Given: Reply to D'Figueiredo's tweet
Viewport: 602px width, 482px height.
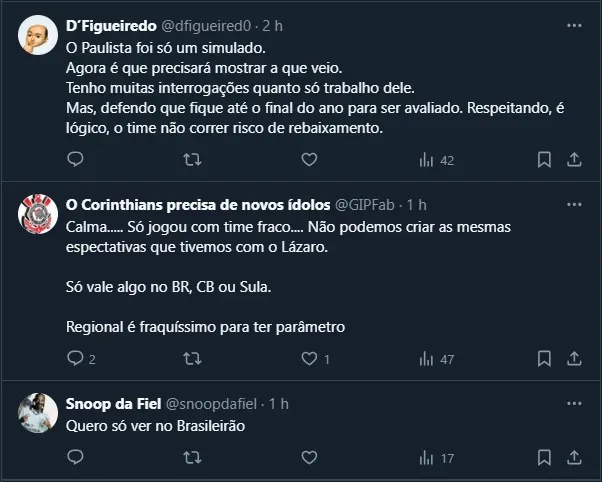Looking at the screenshot, I should pyautogui.click(x=75, y=159).
